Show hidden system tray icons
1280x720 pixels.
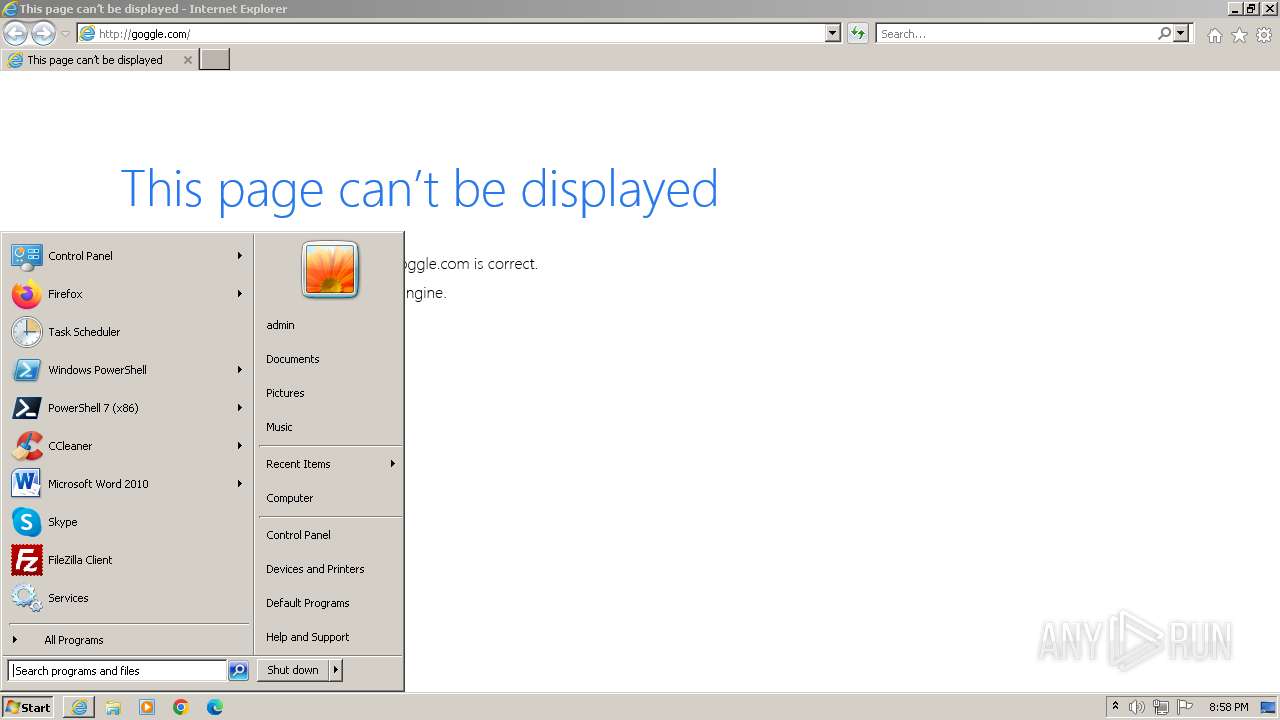[1115, 707]
